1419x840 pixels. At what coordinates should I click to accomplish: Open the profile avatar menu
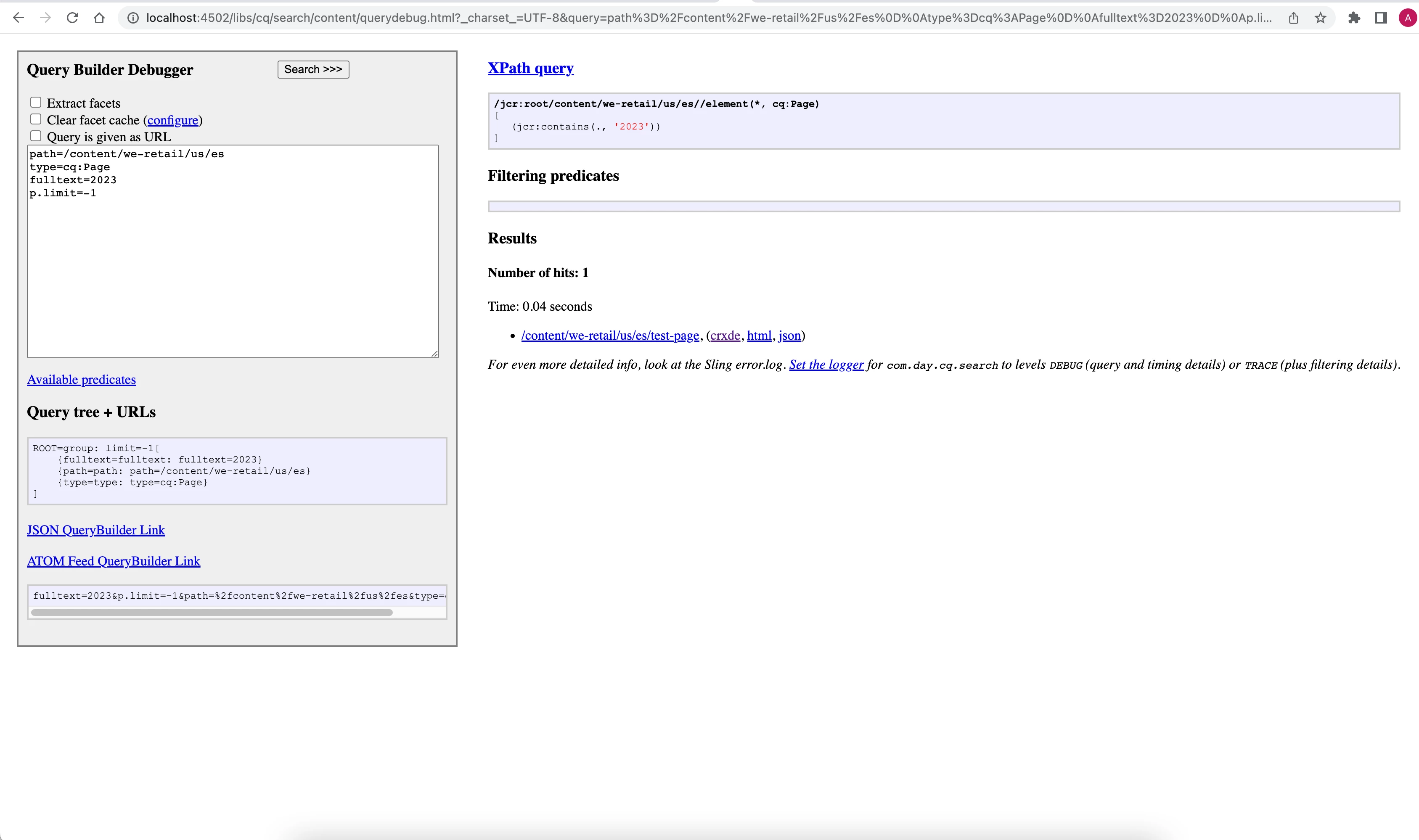(1408, 18)
